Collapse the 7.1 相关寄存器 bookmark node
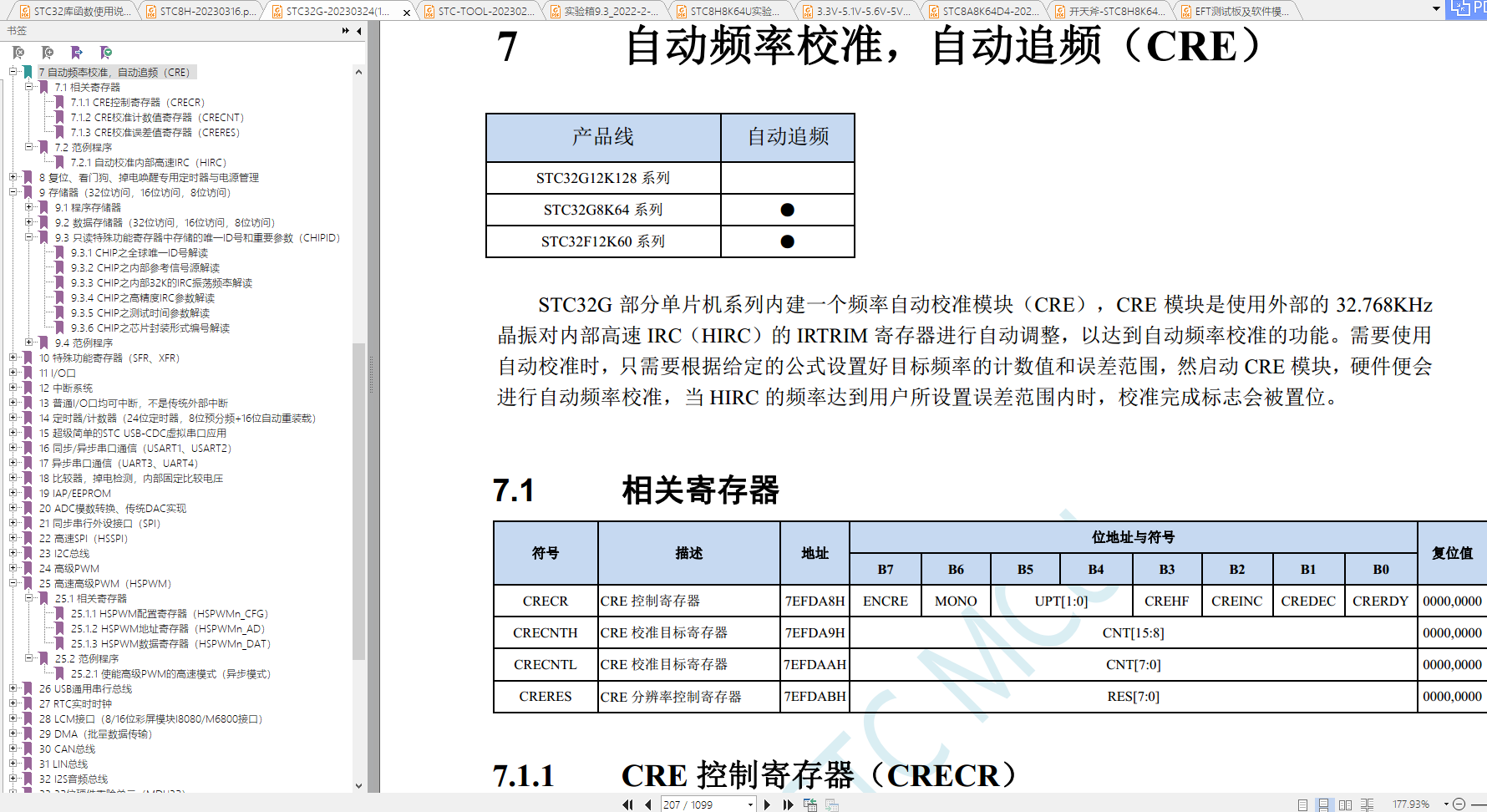This screenshot has height=812, width=1487. 29,87
